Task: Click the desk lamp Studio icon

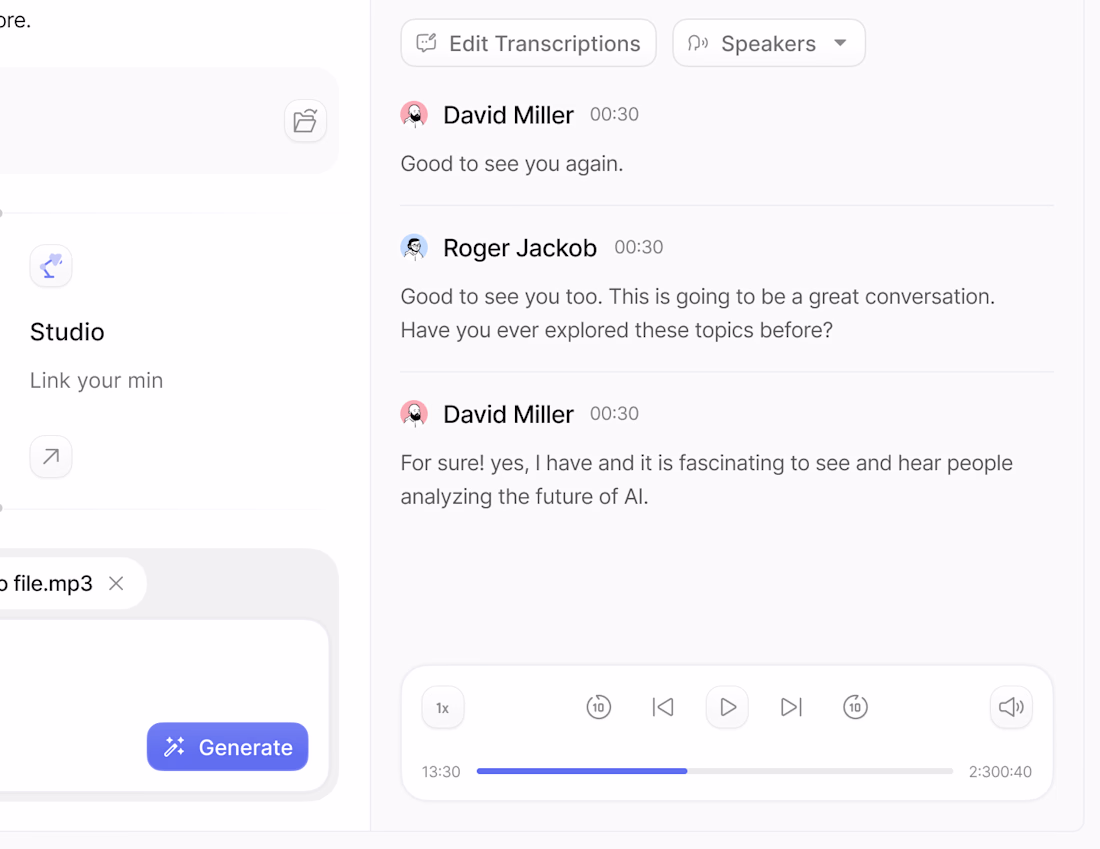Action: pos(51,266)
